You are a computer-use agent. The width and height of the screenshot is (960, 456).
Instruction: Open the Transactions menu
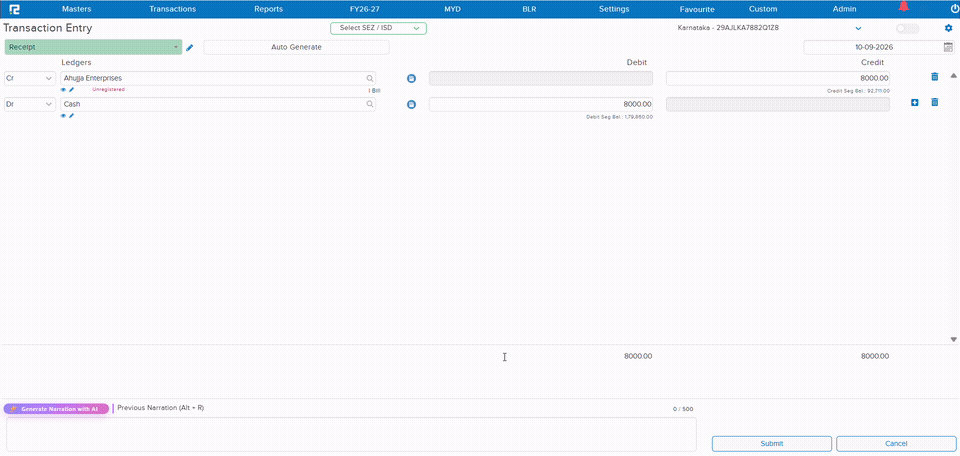173,9
